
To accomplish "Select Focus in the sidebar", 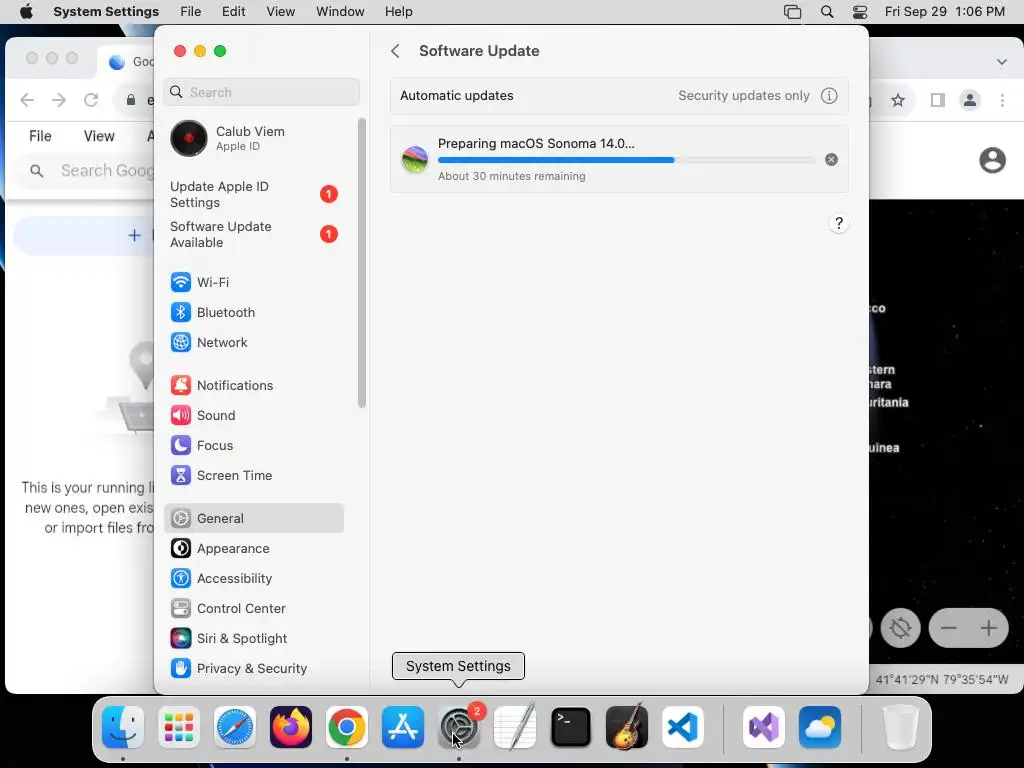I will point(253,445).
